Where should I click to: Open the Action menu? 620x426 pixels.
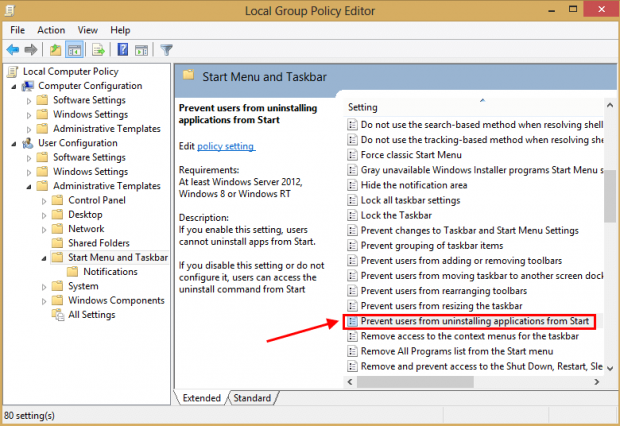click(51, 30)
